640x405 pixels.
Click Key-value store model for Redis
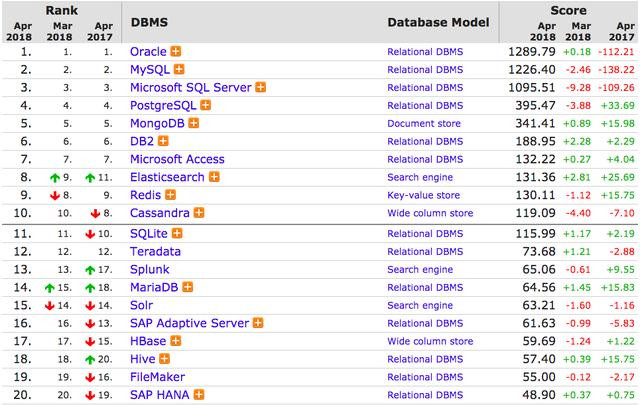click(424, 195)
